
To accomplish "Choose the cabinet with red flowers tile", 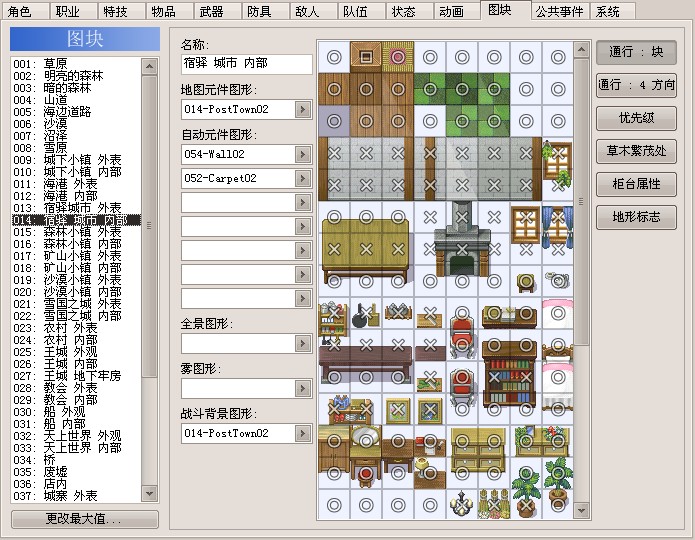I will (558, 441).
